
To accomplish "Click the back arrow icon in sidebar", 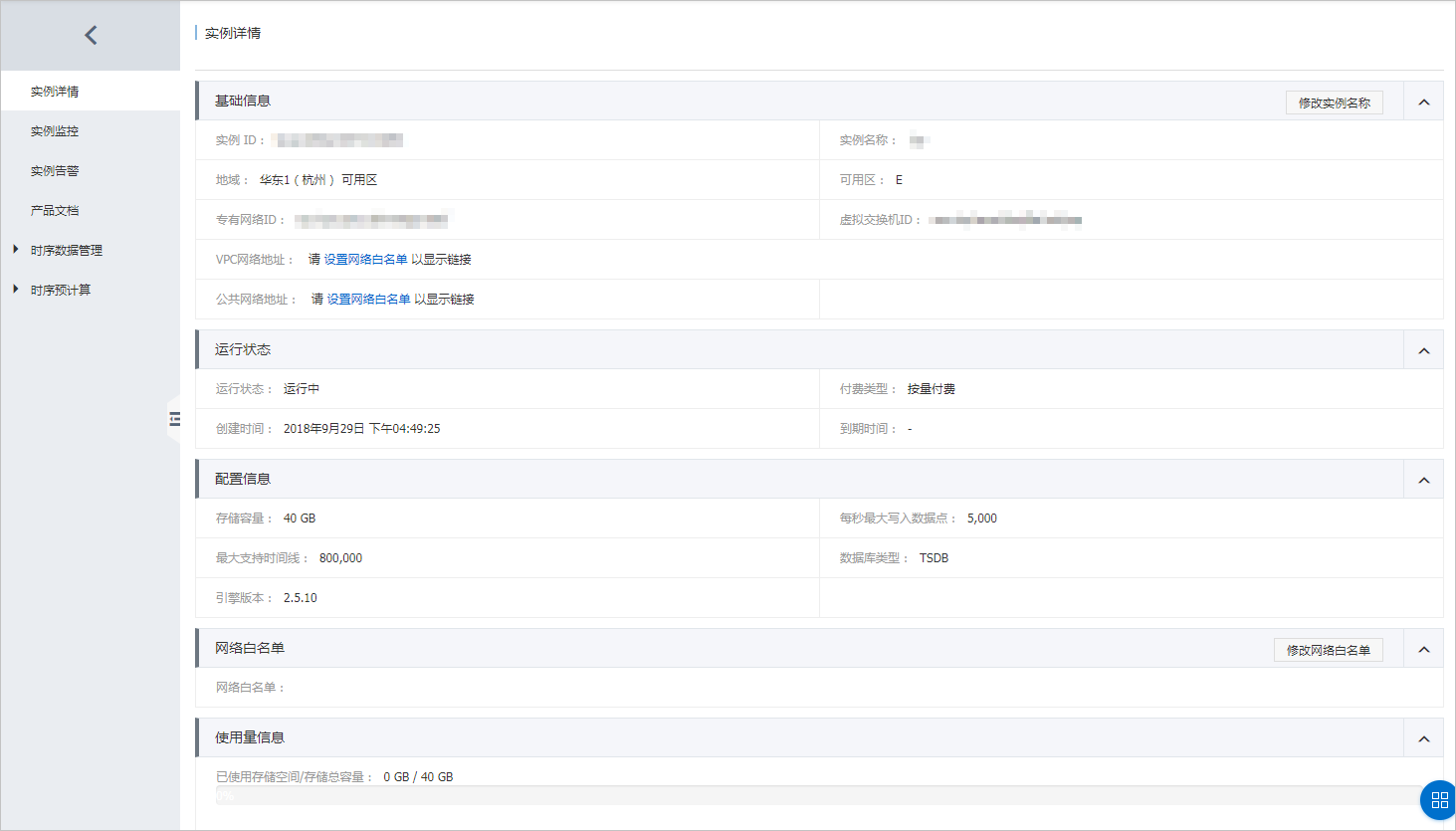I will pos(91,36).
